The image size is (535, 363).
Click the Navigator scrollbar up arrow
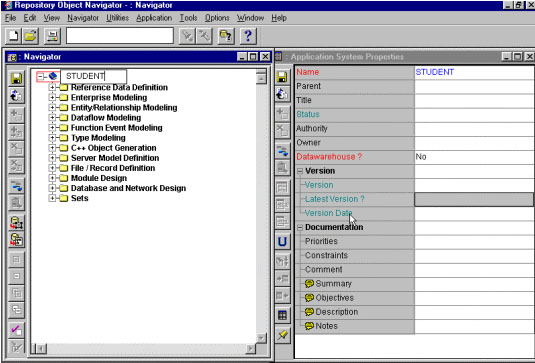(261, 79)
